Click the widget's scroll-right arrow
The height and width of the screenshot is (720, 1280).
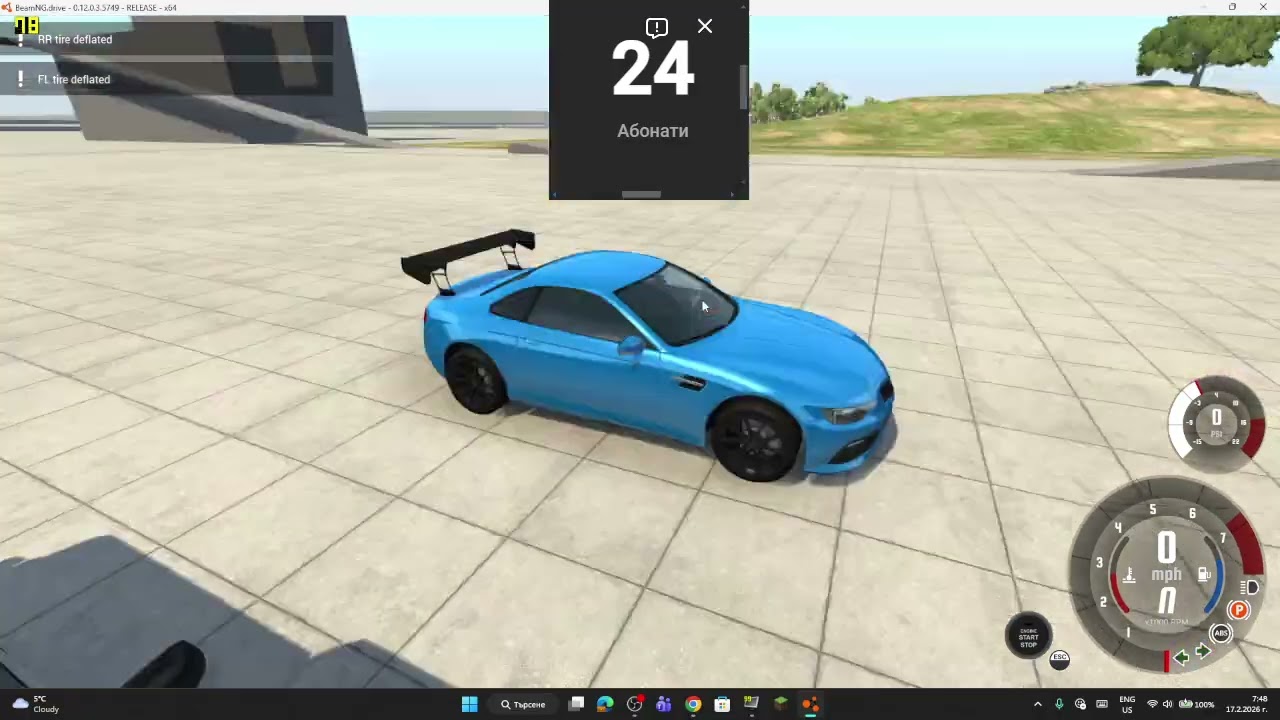coord(732,195)
